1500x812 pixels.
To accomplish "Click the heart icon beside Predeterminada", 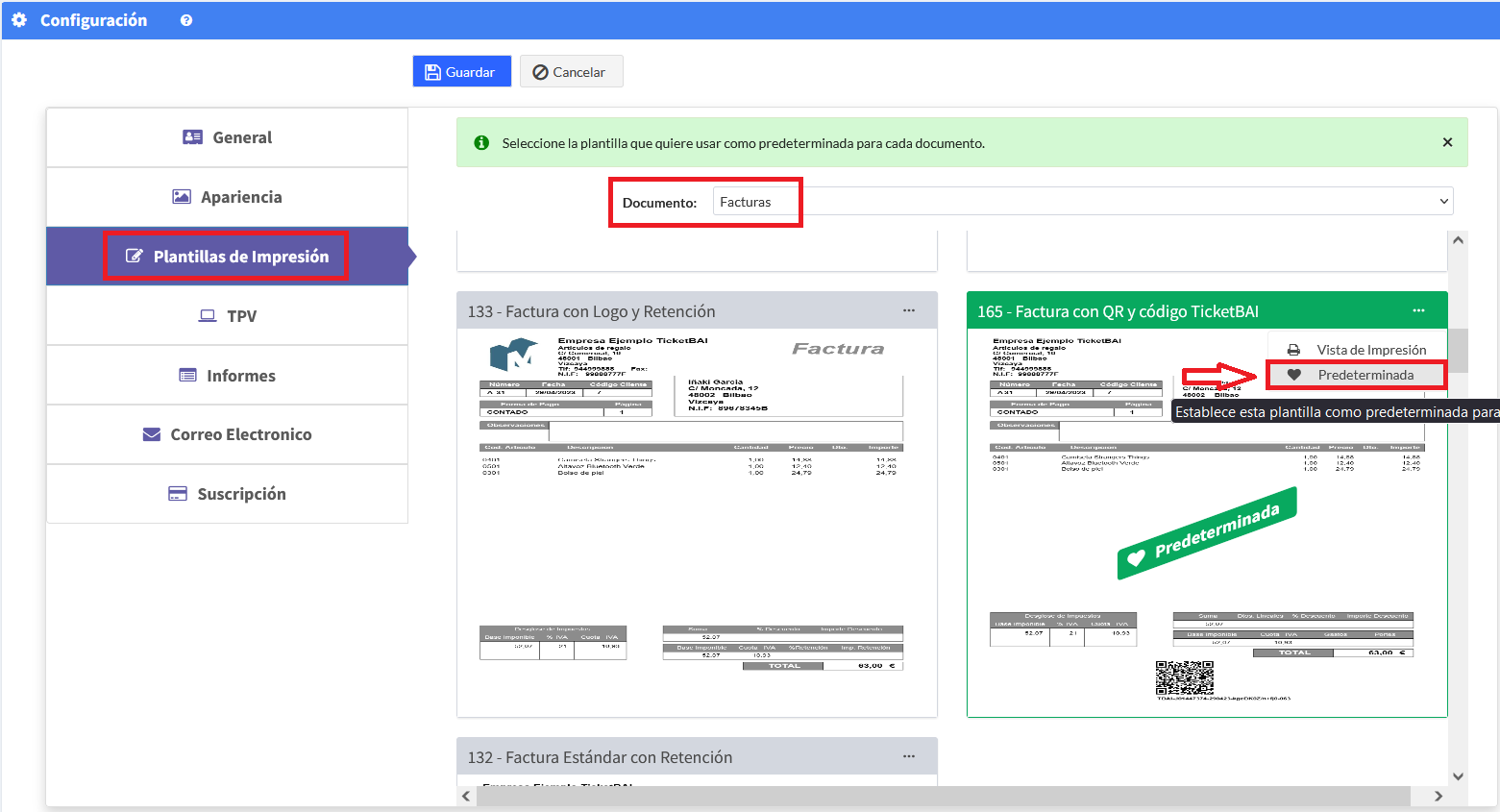I will pyautogui.click(x=1294, y=375).
